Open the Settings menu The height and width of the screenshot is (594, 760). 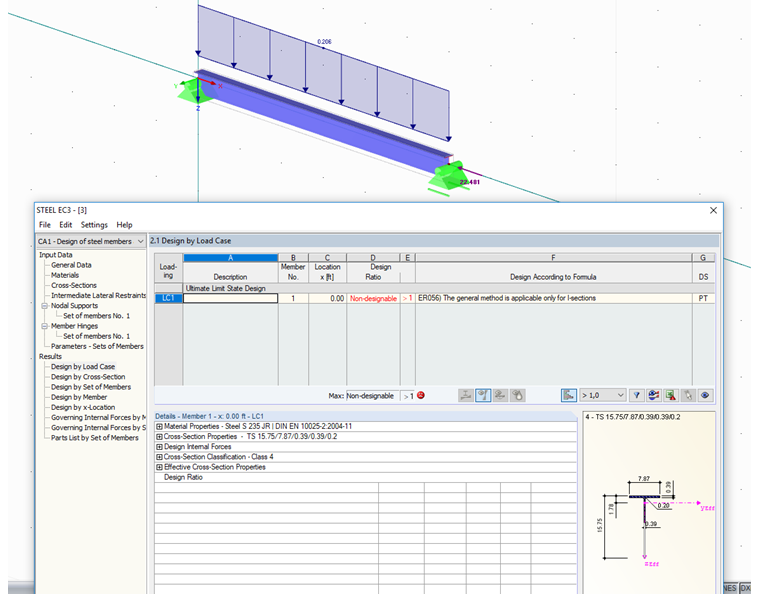click(x=94, y=225)
